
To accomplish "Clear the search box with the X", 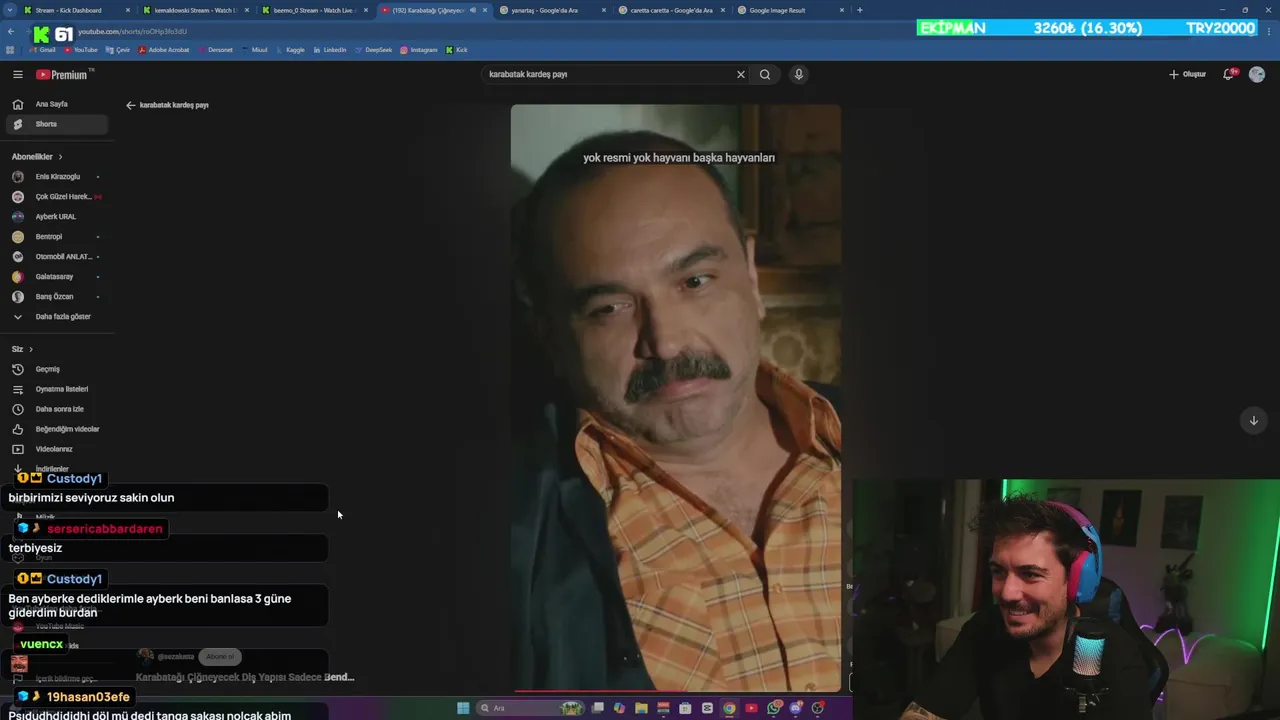I will 741,74.
